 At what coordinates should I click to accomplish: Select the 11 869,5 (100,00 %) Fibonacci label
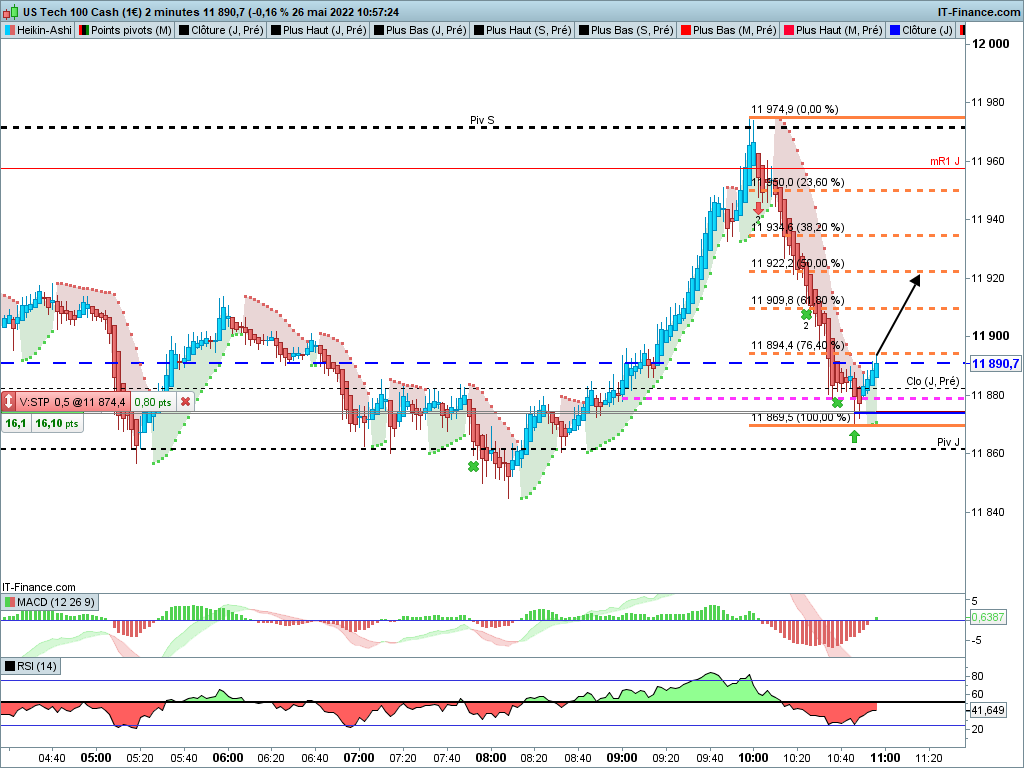(x=800, y=417)
